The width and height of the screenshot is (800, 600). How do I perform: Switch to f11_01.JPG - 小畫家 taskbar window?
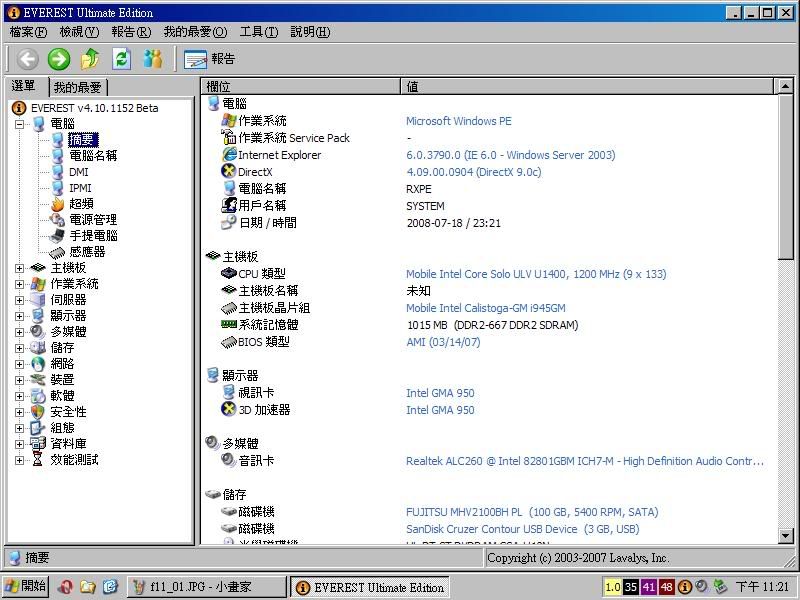click(206, 587)
